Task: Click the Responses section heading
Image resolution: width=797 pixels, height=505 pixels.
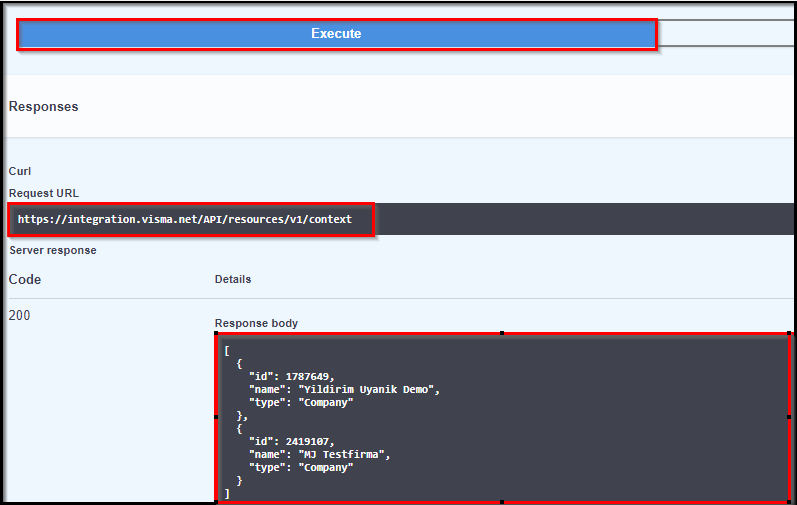Action: coord(44,107)
